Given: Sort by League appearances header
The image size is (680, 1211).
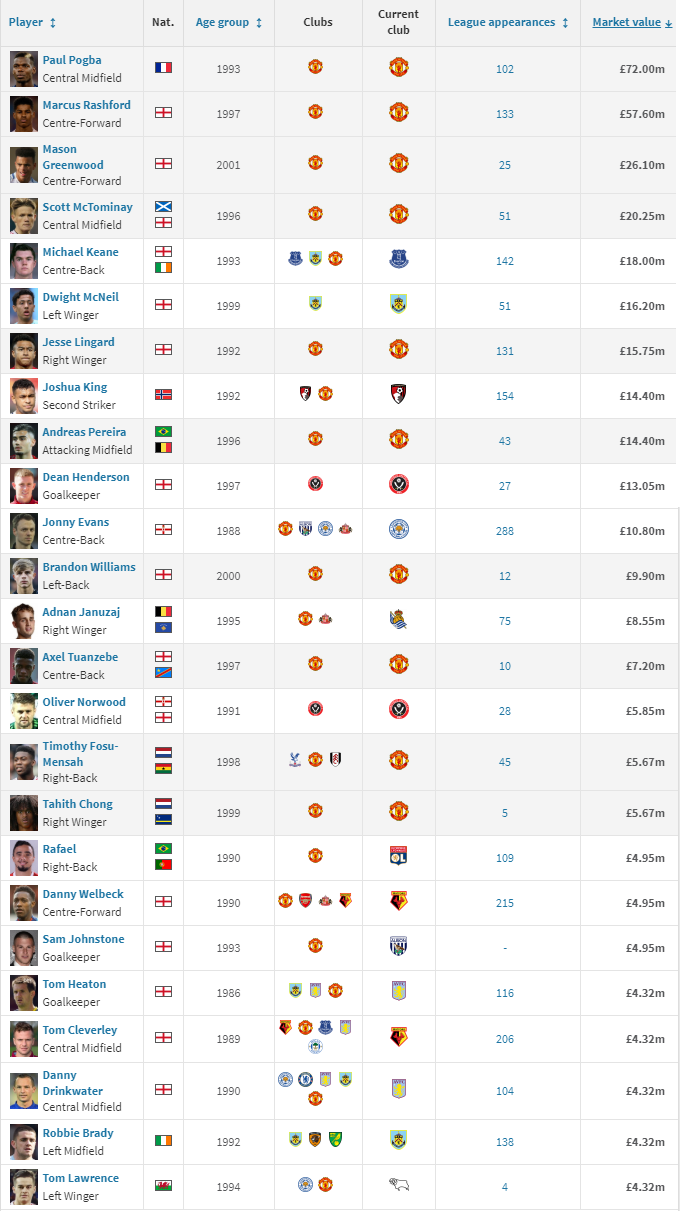Looking at the screenshot, I should 507,22.
